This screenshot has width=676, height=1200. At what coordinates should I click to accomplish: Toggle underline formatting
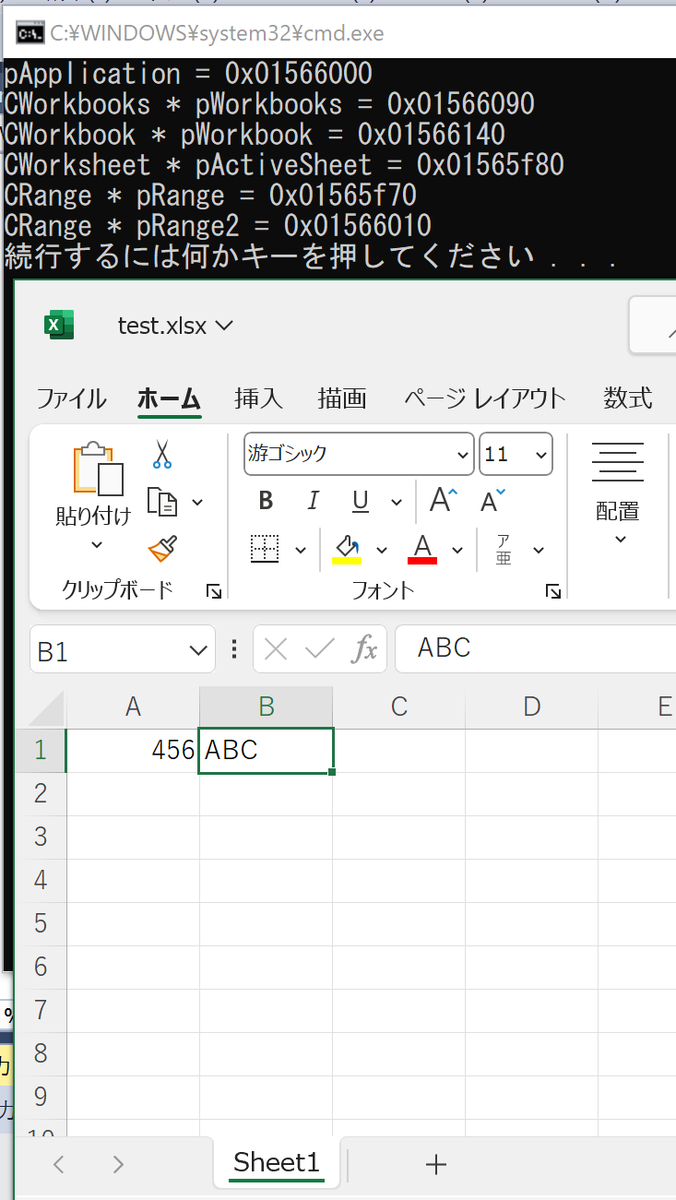coord(361,501)
